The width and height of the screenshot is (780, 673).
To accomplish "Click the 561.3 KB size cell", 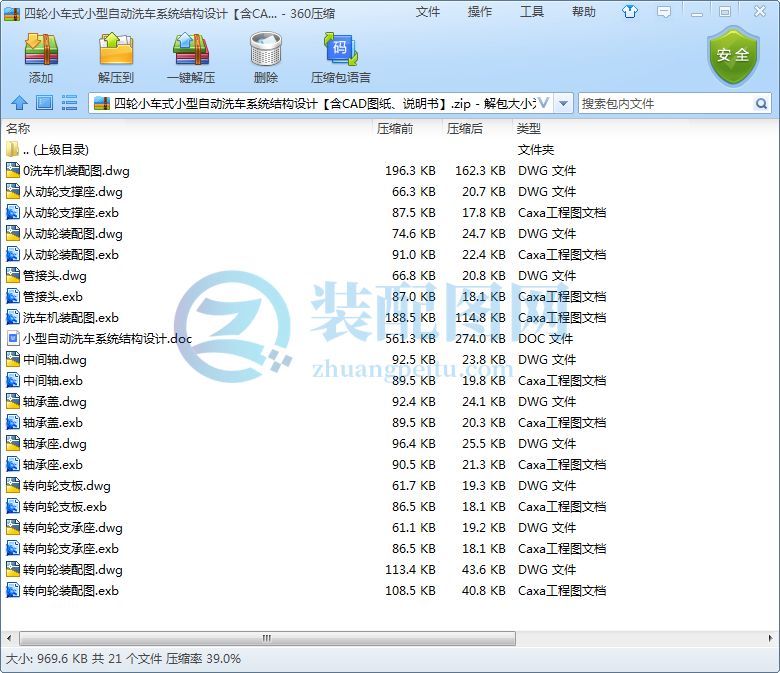I will click(410, 338).
